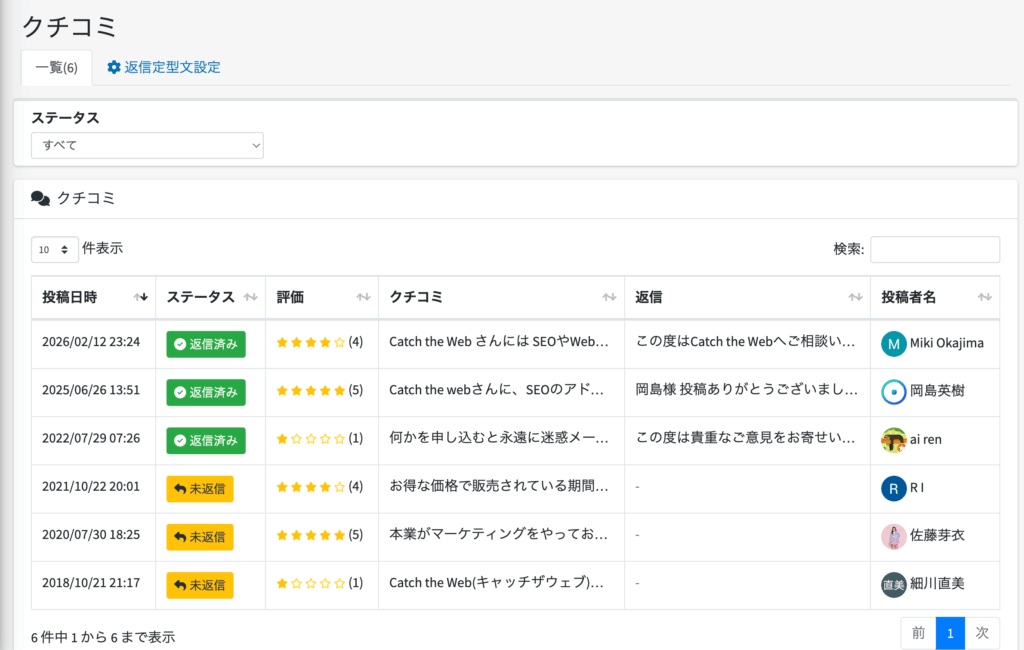This screenshot has height=650, width=1024.
Task: Sort reviews by ステータス column header
Action: pos(210,297)
